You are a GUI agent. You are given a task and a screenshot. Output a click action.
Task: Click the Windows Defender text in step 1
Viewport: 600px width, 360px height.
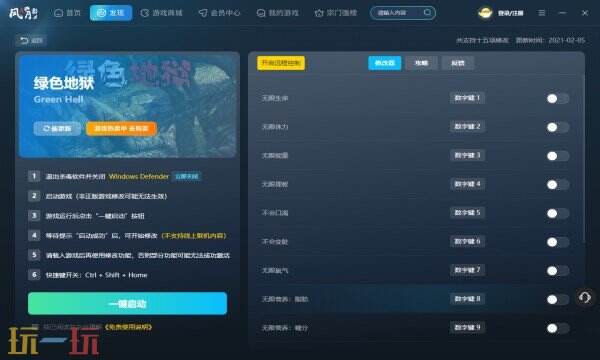(x=139, y=176)
